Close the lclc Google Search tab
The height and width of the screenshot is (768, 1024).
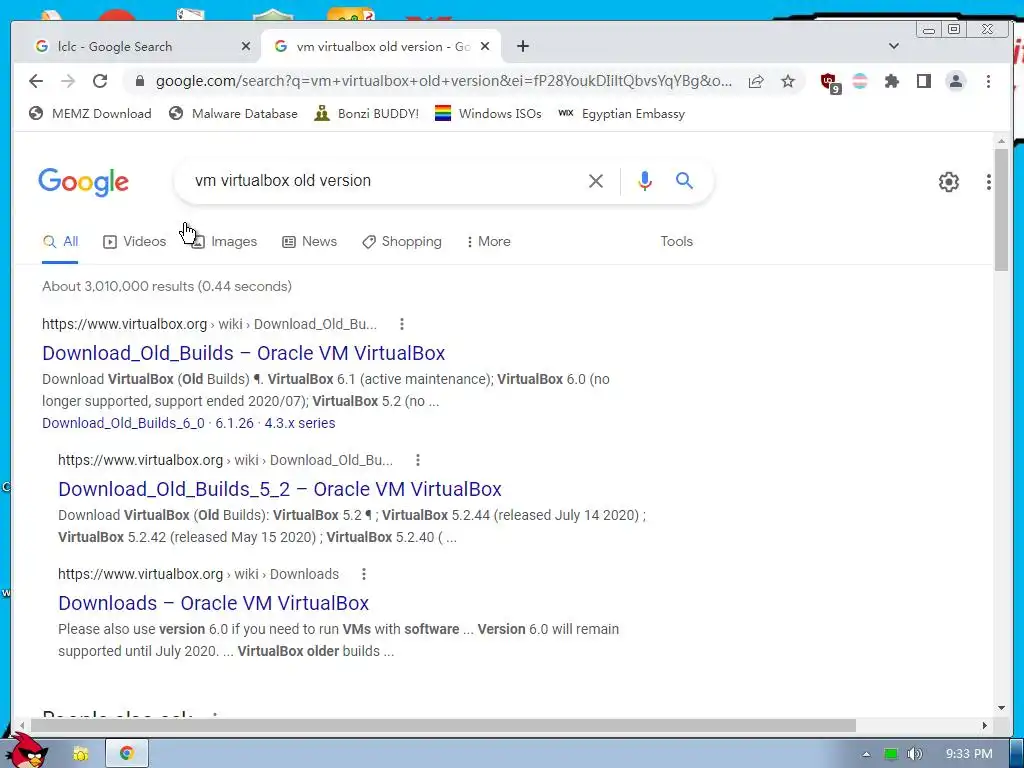pyautogui.click(x=246, y=46)
